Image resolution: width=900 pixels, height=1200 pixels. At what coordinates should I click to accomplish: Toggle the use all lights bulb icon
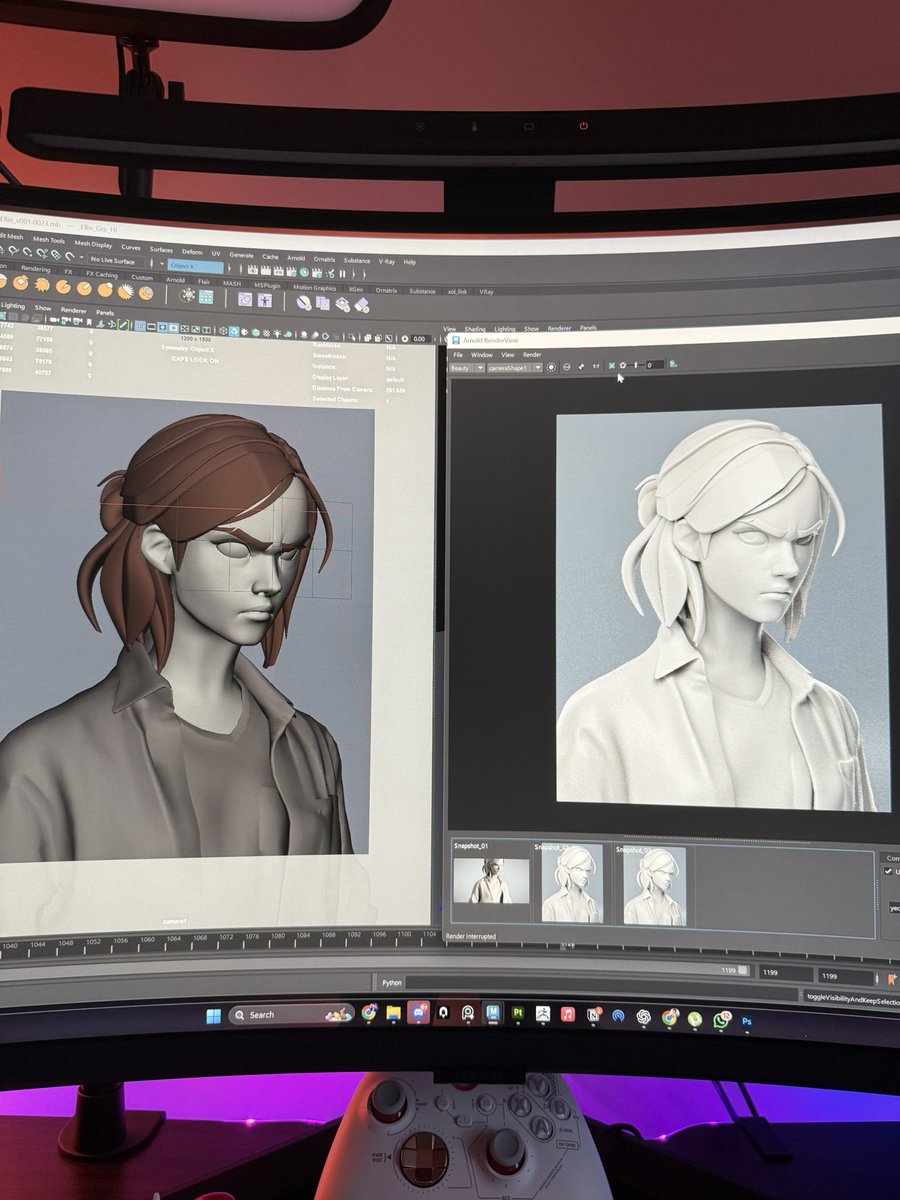(276, 333)
